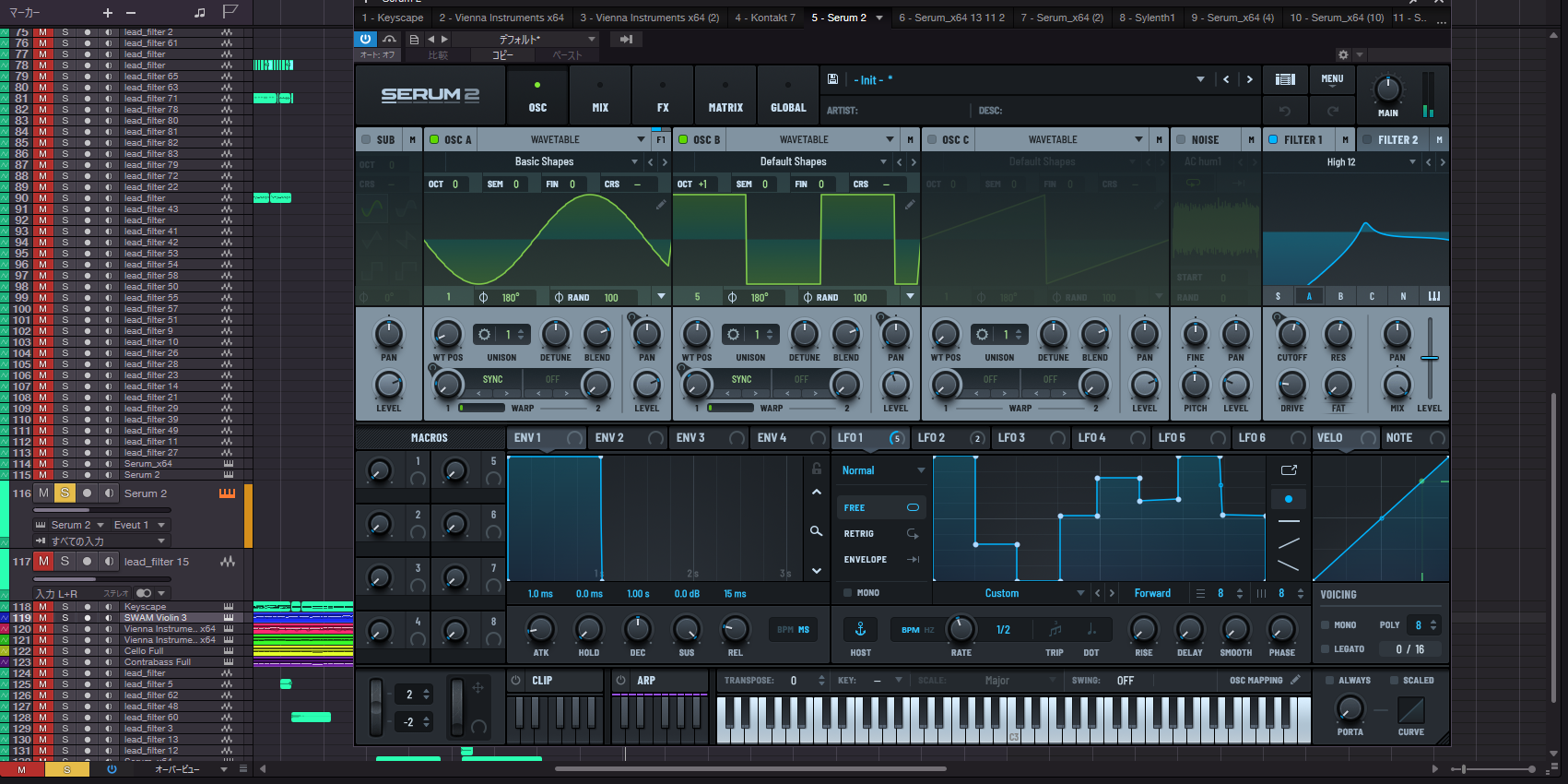Image resolution: width=1568 pixels, height=784 pixels.
Task: Open the MATRIX page
Action: [725, 95]
